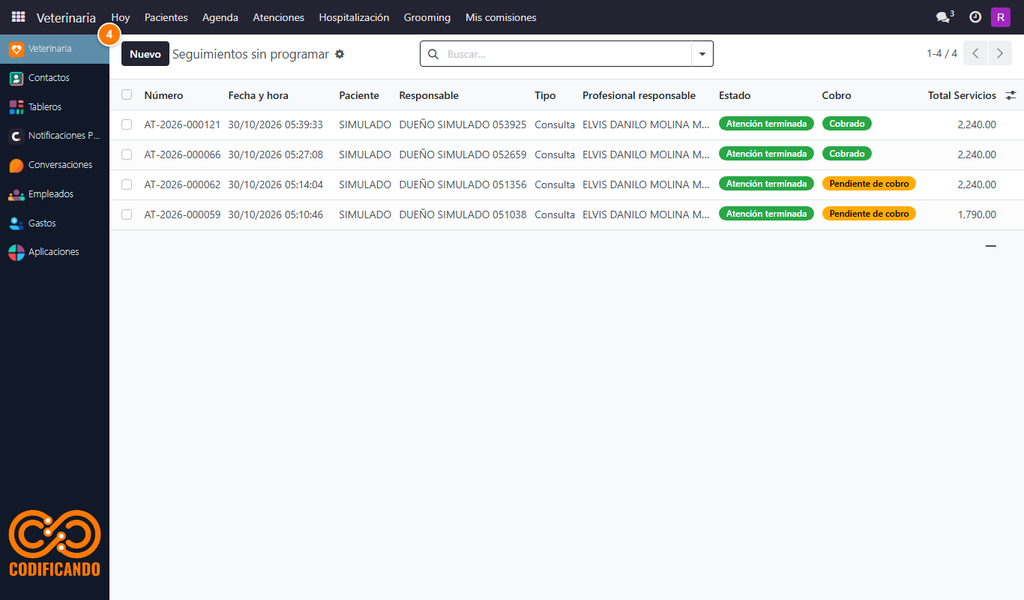
Task: Open the Agenda menu
Action: tap(220, 18)
